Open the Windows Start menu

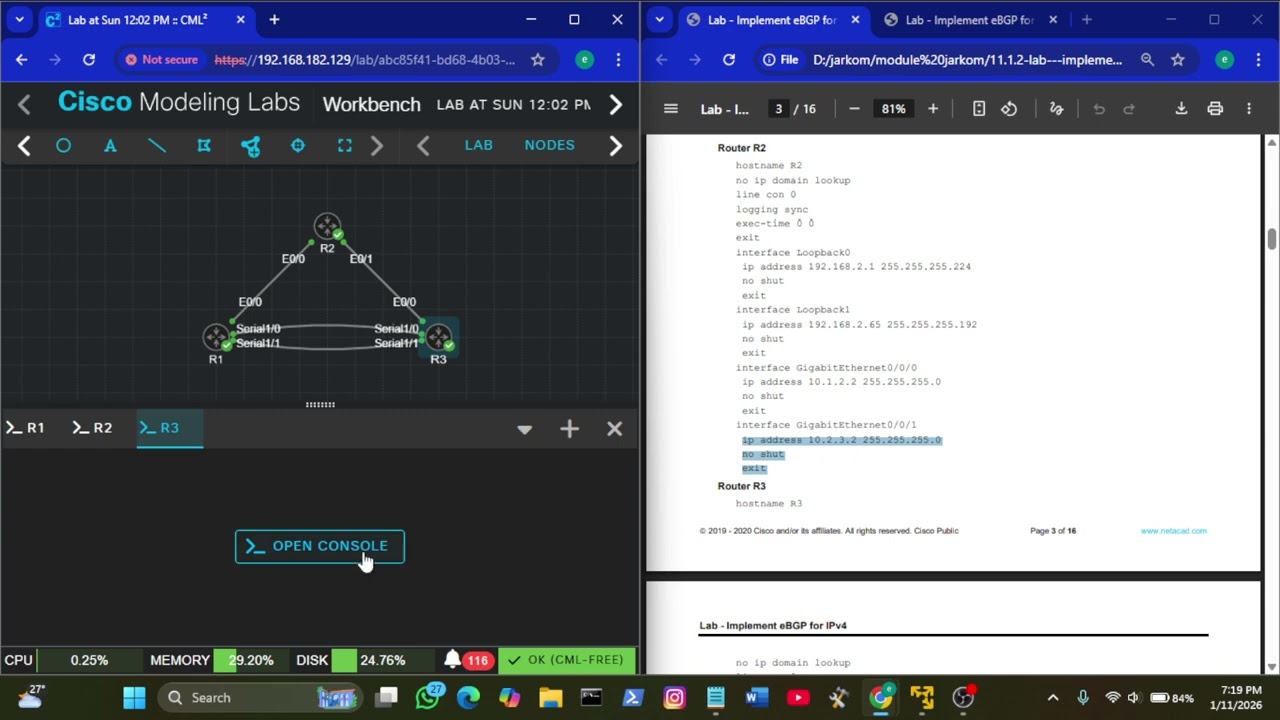click(134, 698)
